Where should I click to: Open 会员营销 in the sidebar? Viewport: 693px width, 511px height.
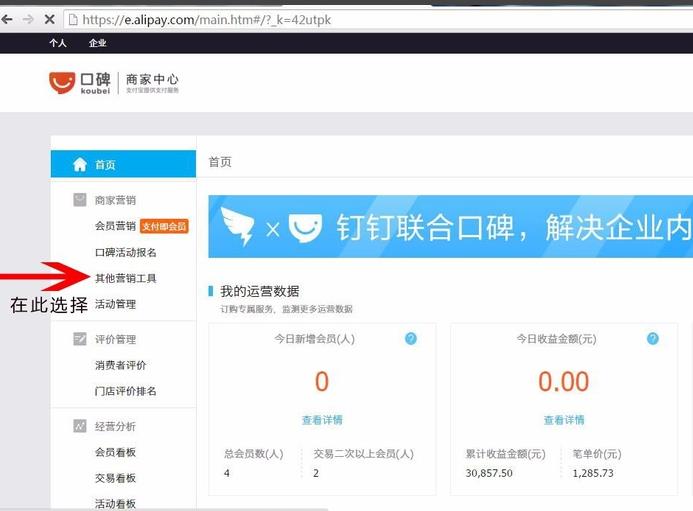[115, 226]
